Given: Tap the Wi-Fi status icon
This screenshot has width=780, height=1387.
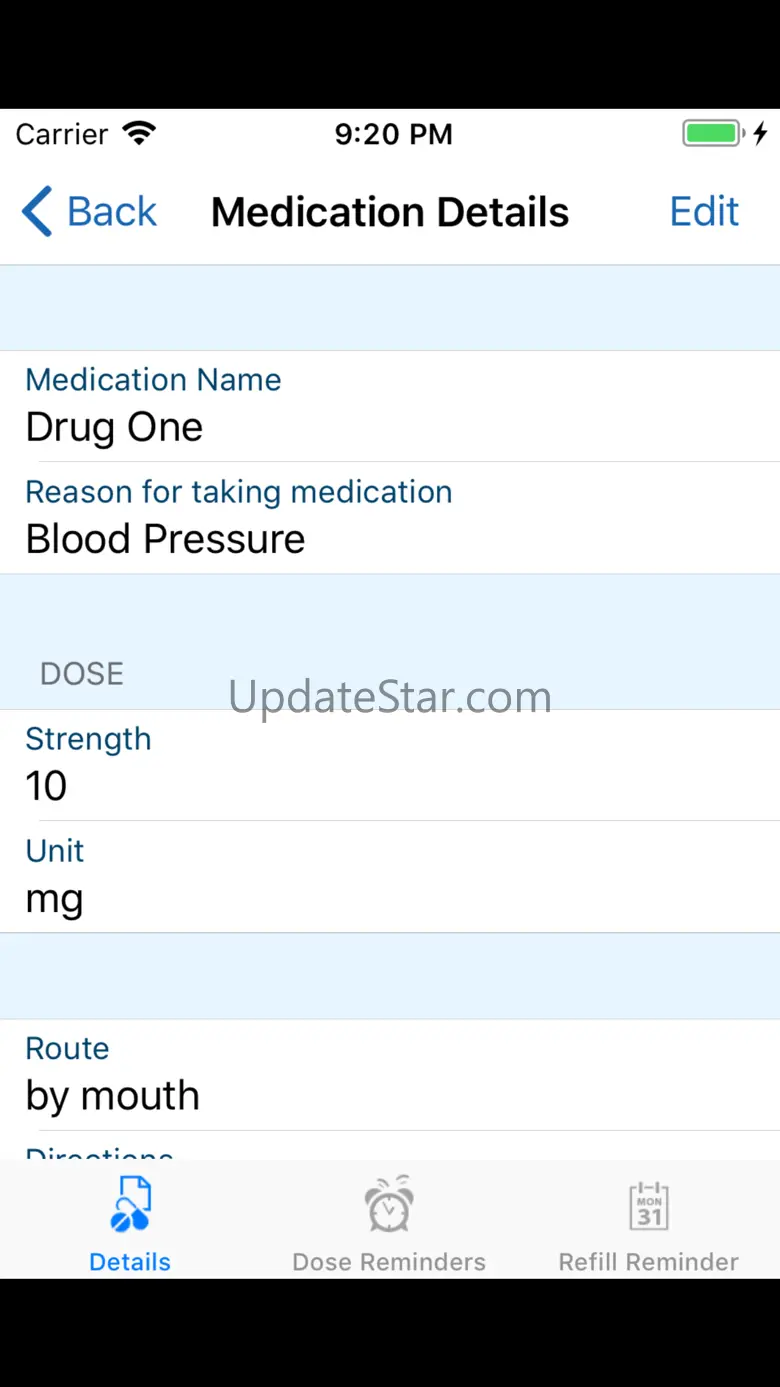Looking at the screenshot, I should pyautogui.click(x=139, y=133).
